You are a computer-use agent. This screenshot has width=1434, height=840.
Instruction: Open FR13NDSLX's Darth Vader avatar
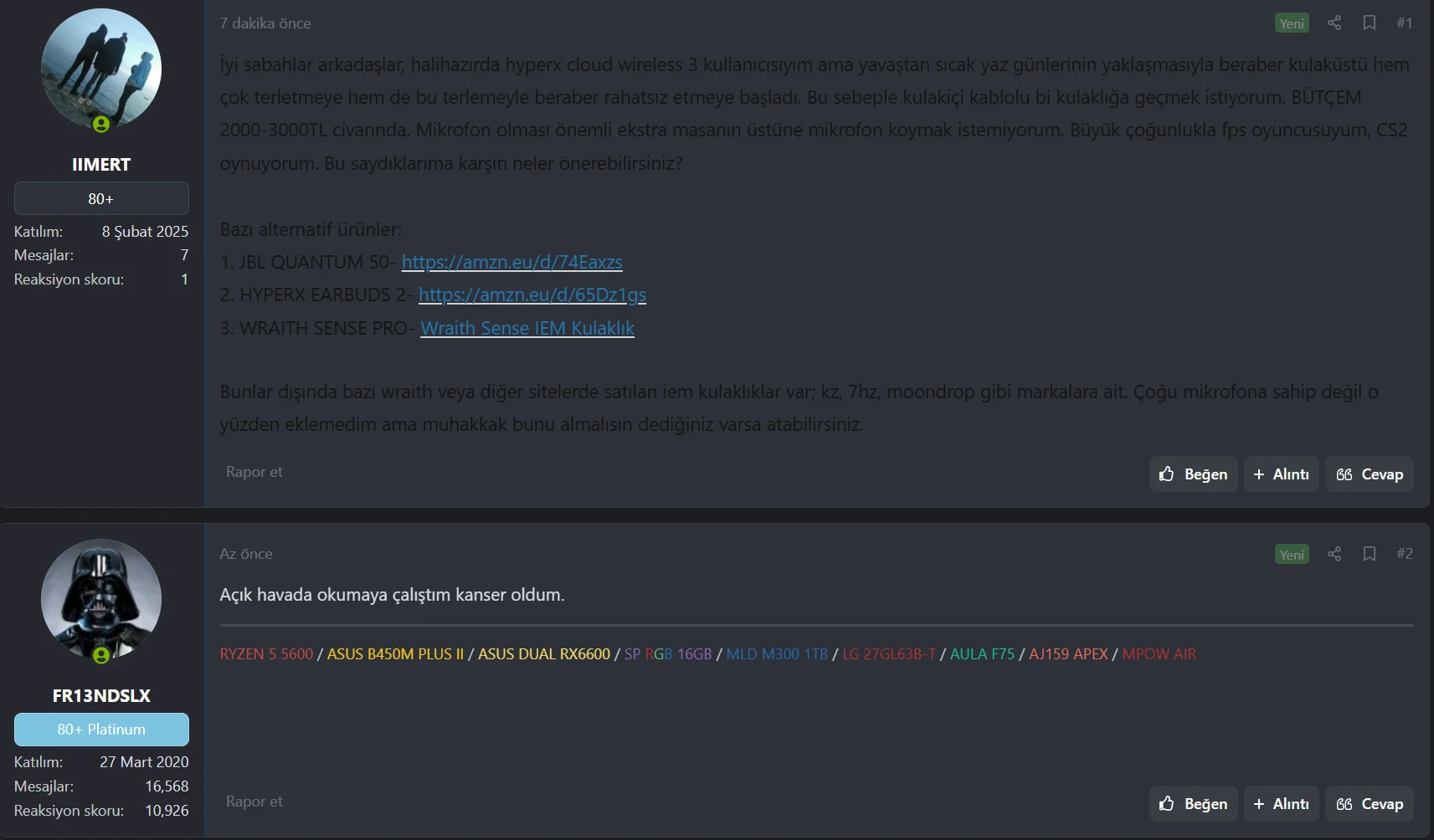101,599
